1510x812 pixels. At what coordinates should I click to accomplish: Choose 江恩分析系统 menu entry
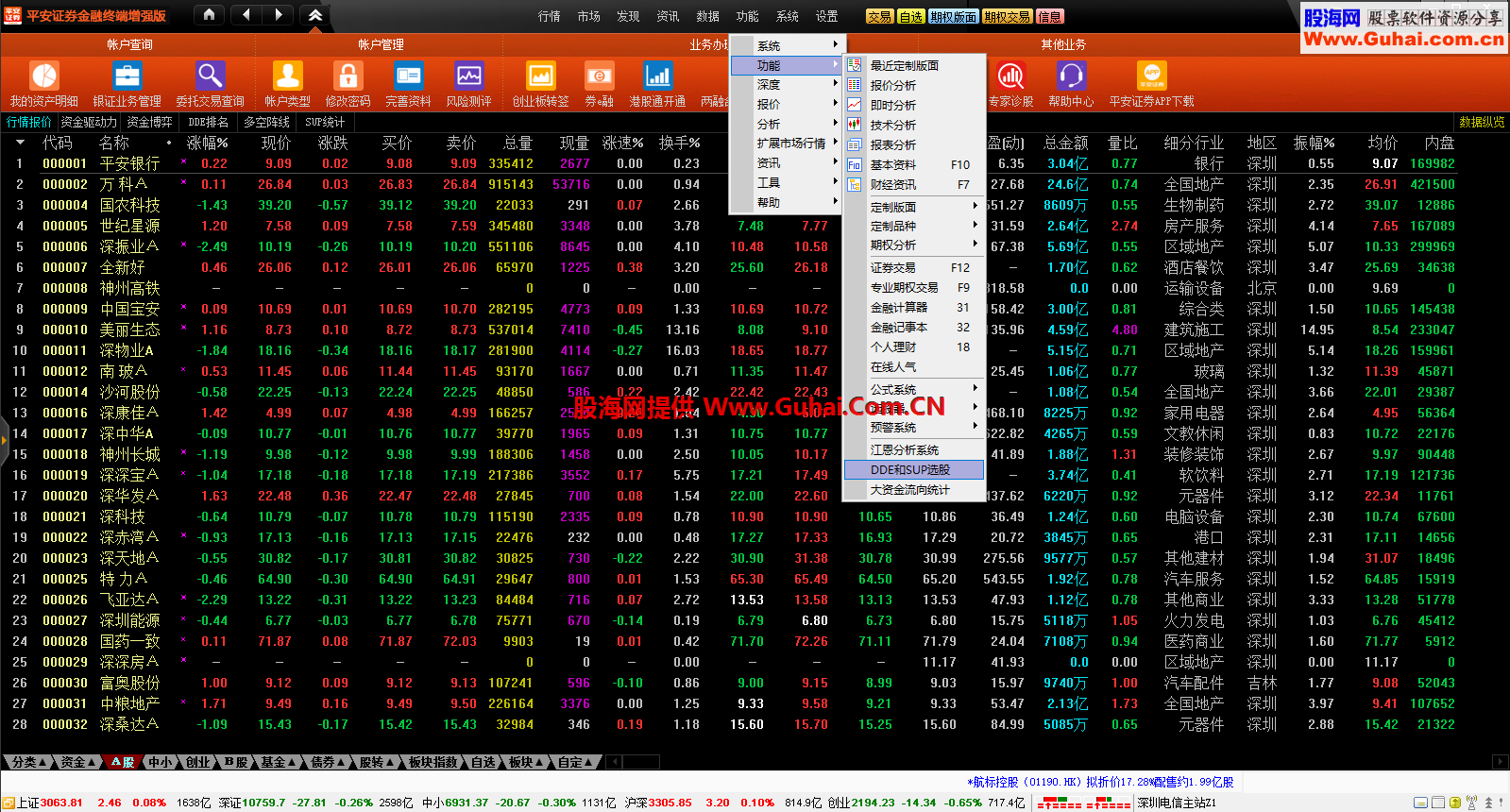click(x=914, y=449)
